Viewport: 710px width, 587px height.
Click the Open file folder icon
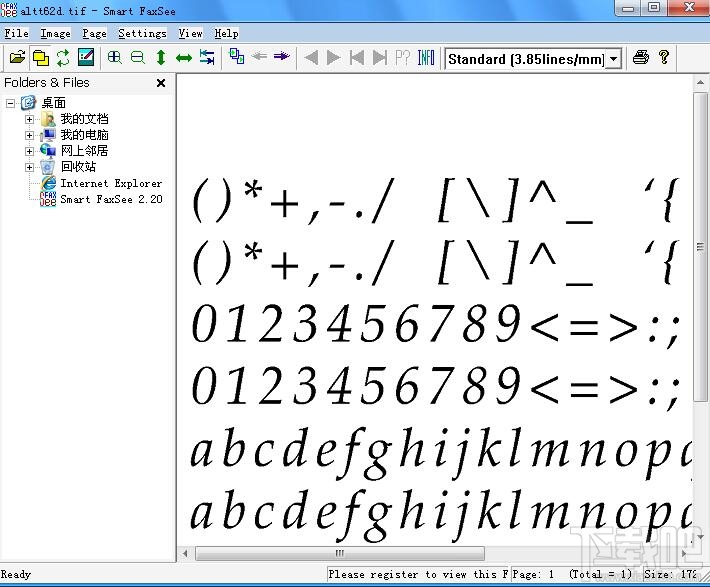17,58
